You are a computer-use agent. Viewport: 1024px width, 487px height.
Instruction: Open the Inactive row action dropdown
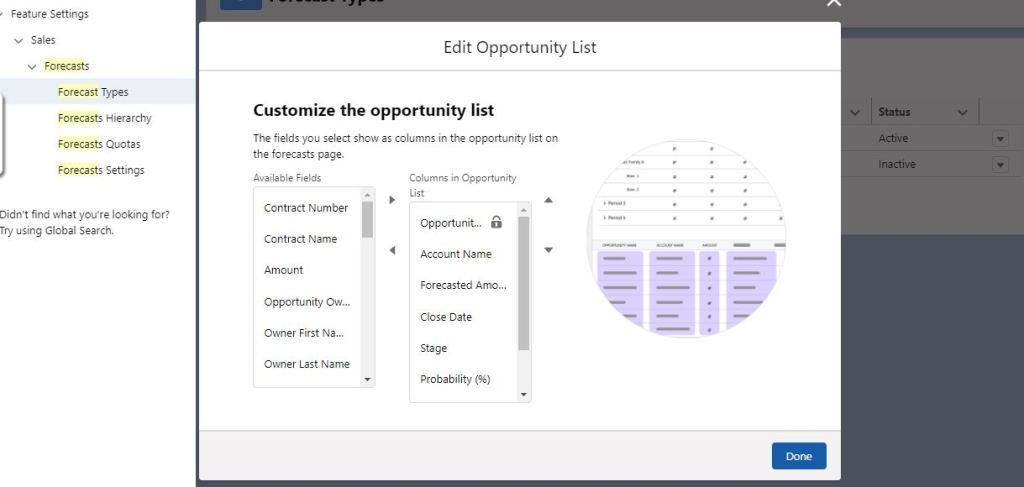[x=1000, y=164]
